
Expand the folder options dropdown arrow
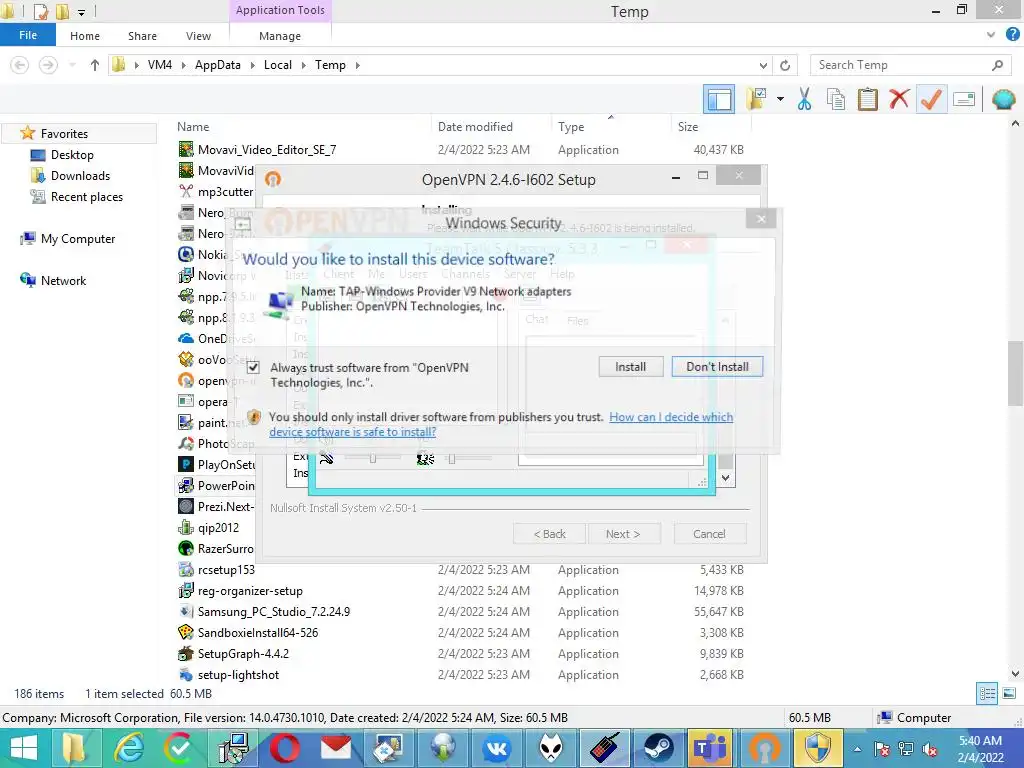pos(780,99)
